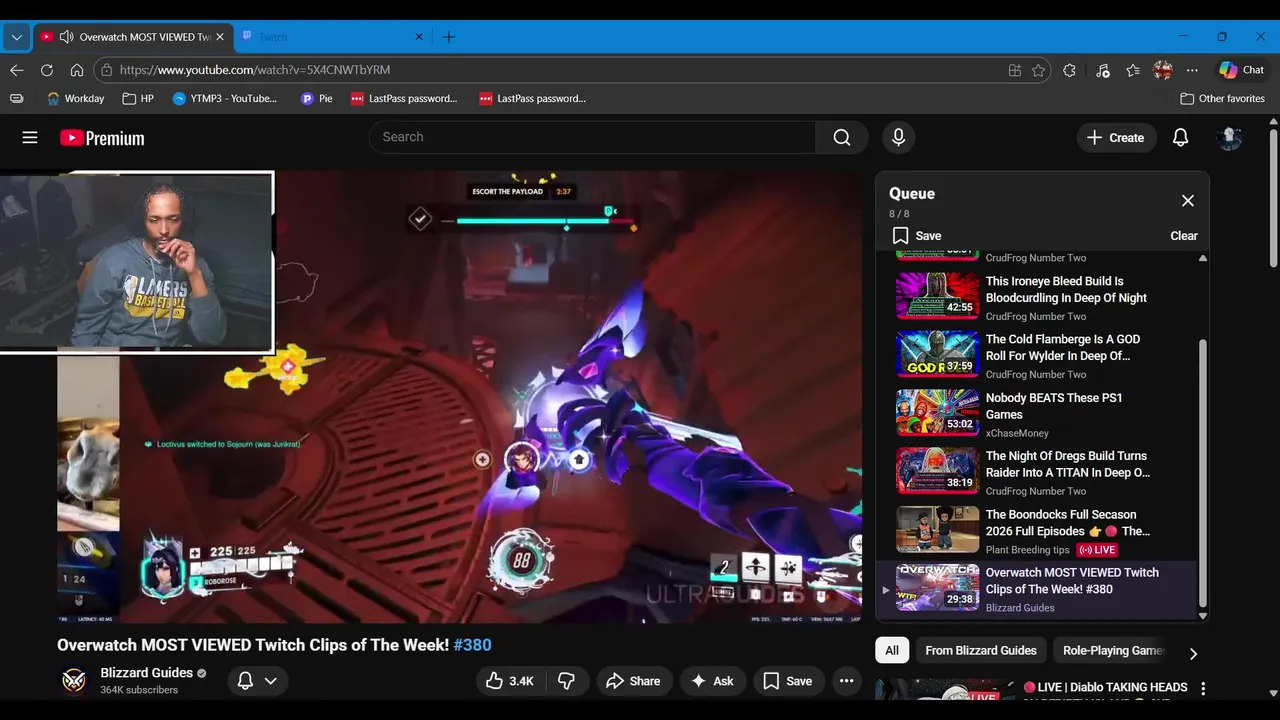Save the video below the player
Image resolution: width=1280 pixels, height=720 pixels.
coord(788,681)
